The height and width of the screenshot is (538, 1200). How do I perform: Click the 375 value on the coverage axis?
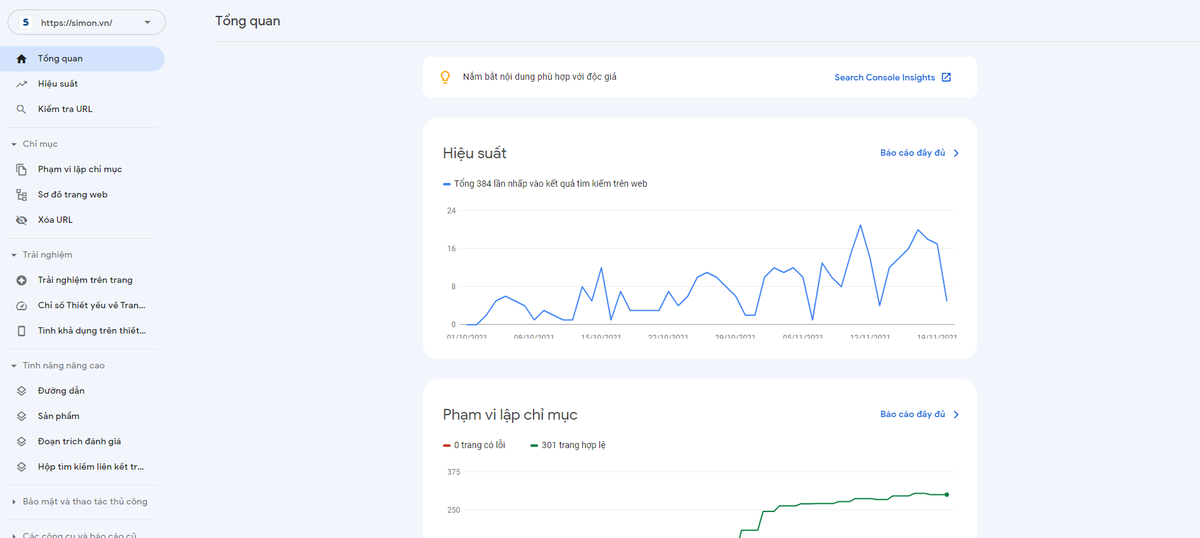(x=454, y=472)
